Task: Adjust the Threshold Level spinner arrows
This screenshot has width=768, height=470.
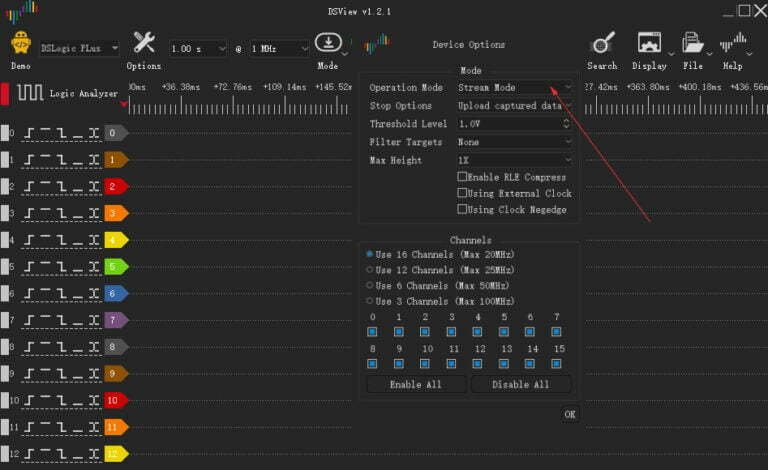Action: tap(566, 124)
